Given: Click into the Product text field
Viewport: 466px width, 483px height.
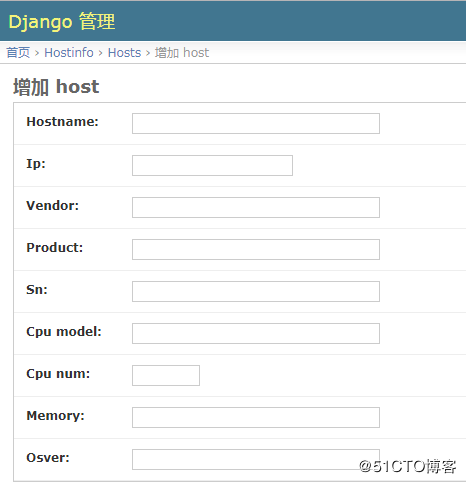Looking at the screenshot, I should (256, 249).
